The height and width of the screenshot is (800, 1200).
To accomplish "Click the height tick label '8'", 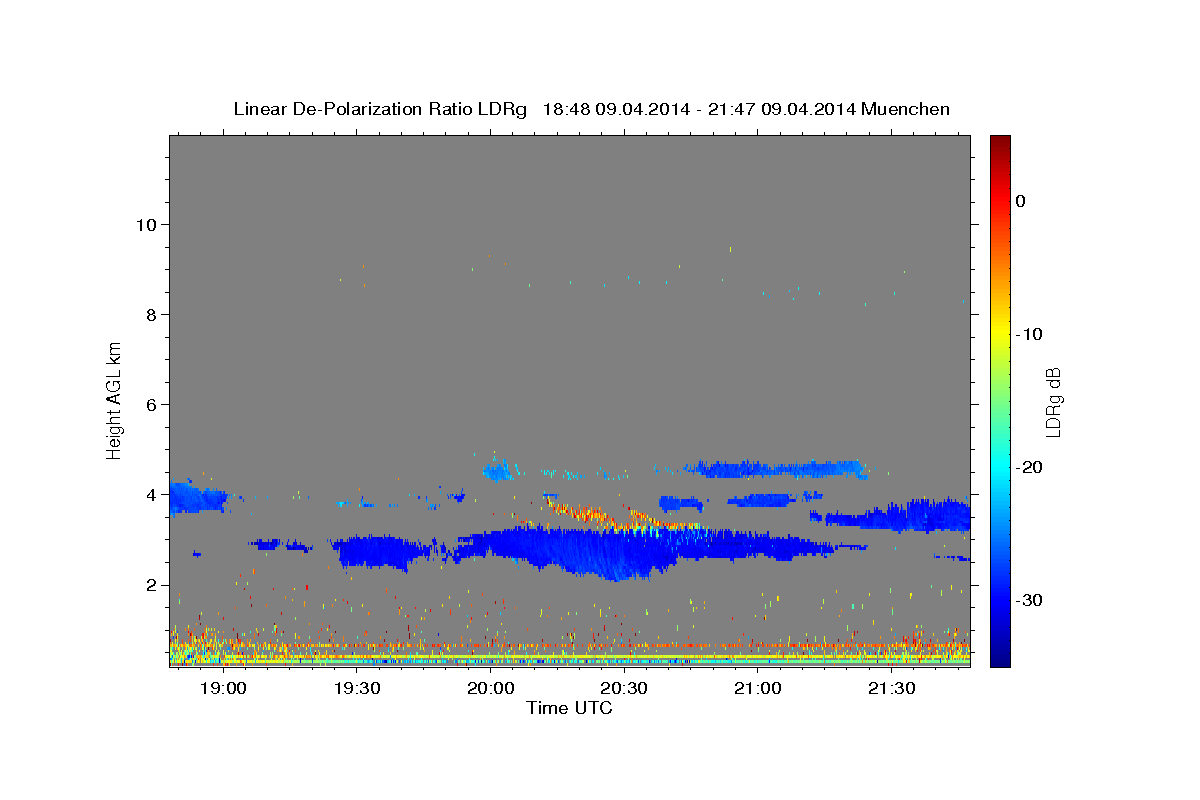I will (153, 314).
